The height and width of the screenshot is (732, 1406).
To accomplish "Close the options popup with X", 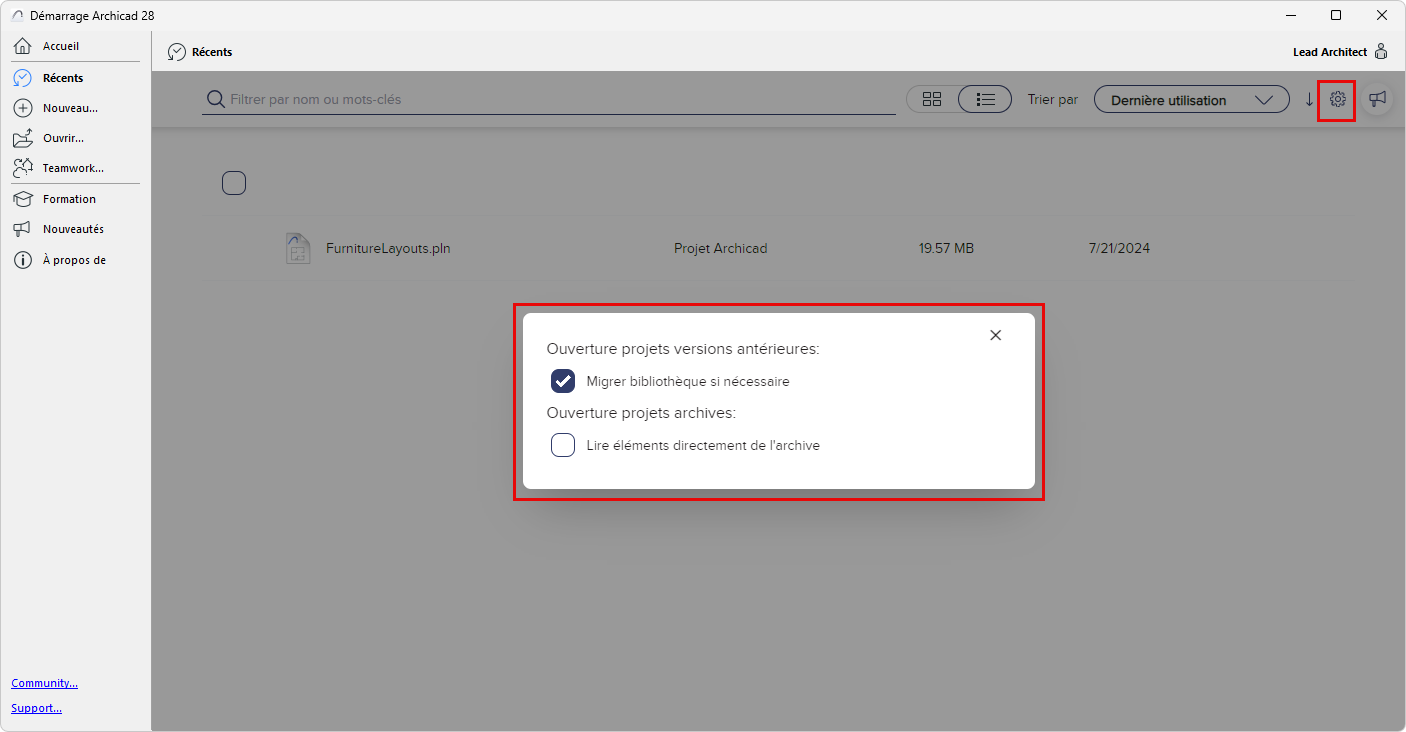I will coord(995,335).
